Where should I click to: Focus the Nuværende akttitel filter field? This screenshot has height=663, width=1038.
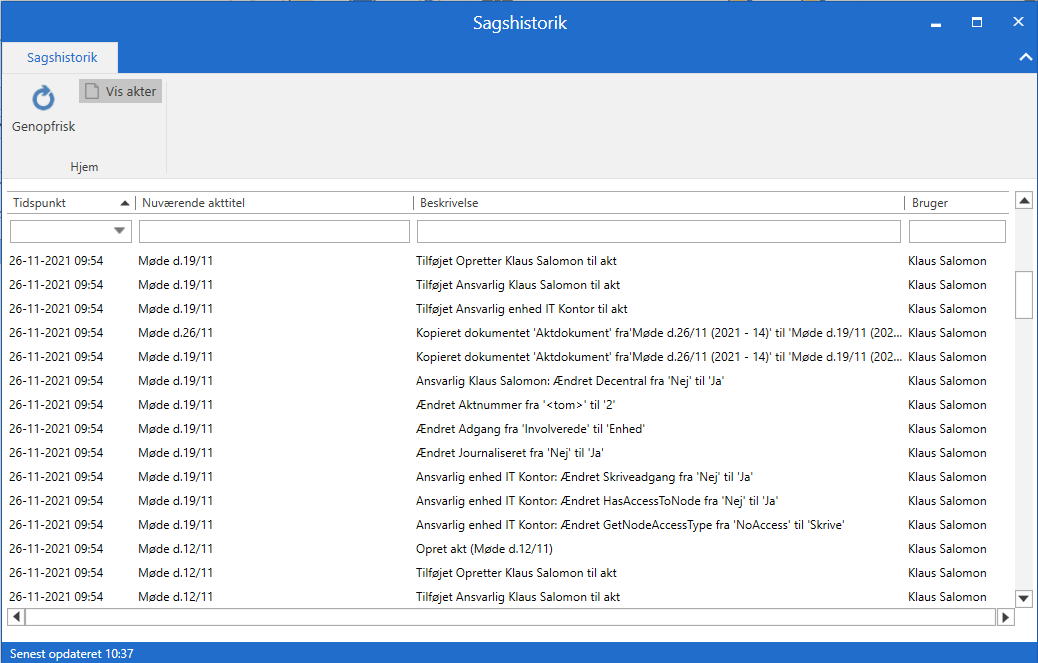pyautogui.click(x=274, y=232)
